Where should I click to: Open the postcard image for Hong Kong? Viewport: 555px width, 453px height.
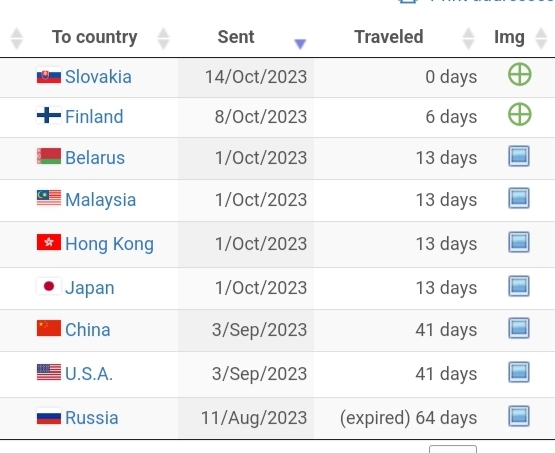click(x=519, y=242)
